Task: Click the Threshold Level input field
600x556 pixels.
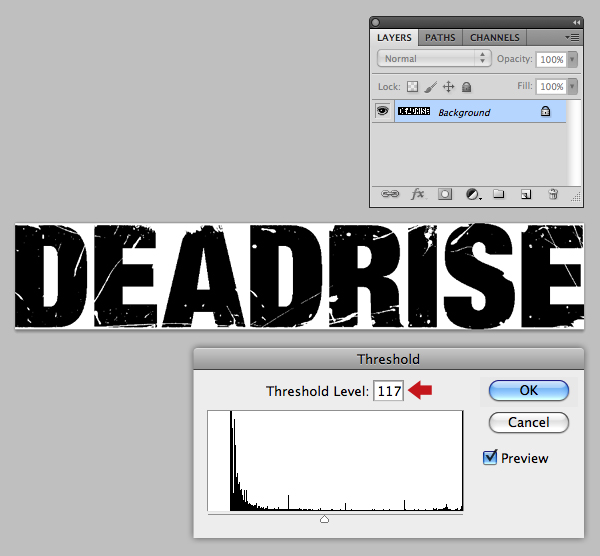Action: pos(388,391)
